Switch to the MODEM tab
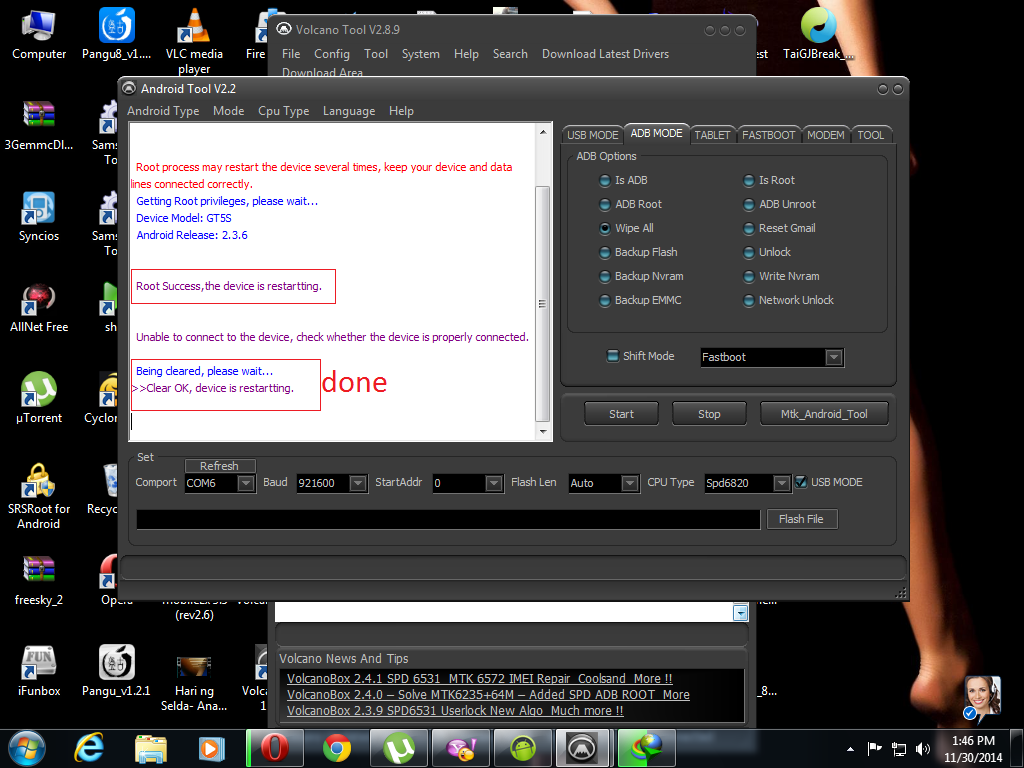 tap(825, 135)
